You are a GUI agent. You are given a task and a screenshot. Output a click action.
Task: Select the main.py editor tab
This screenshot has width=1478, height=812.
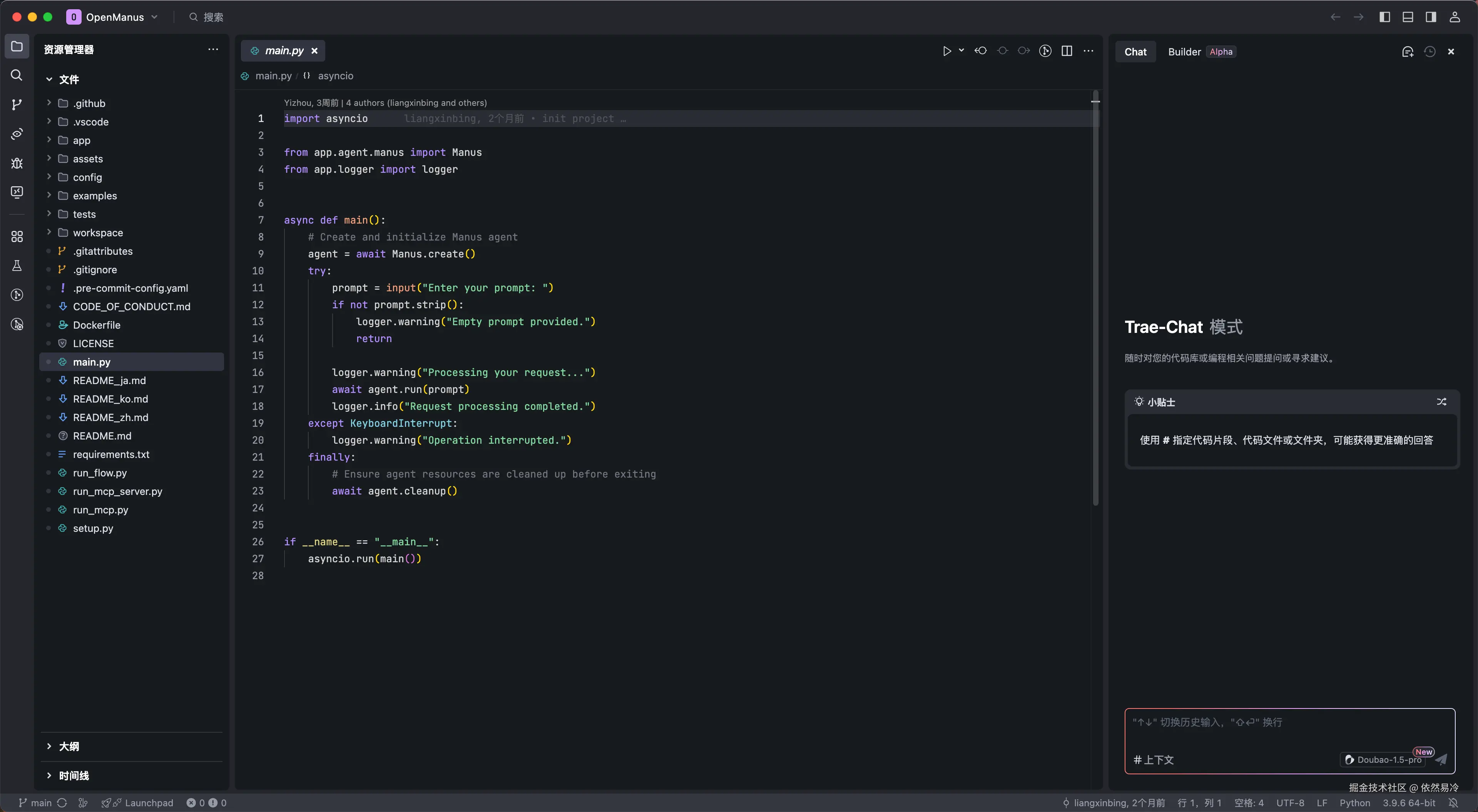pyautogui.click(x=283, y=50)
